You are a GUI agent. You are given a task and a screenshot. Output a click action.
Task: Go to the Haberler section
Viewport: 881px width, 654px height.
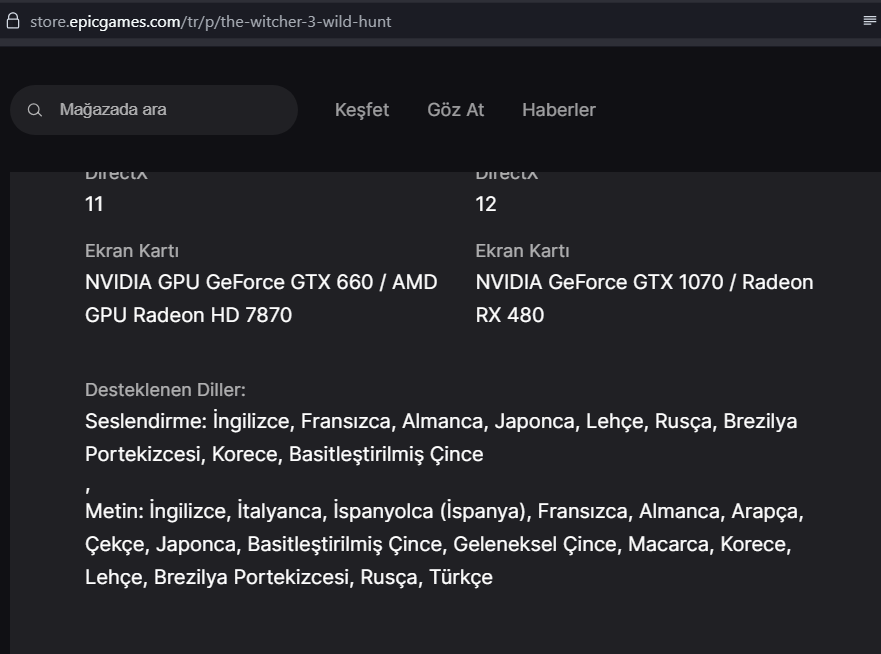(558, 110)
